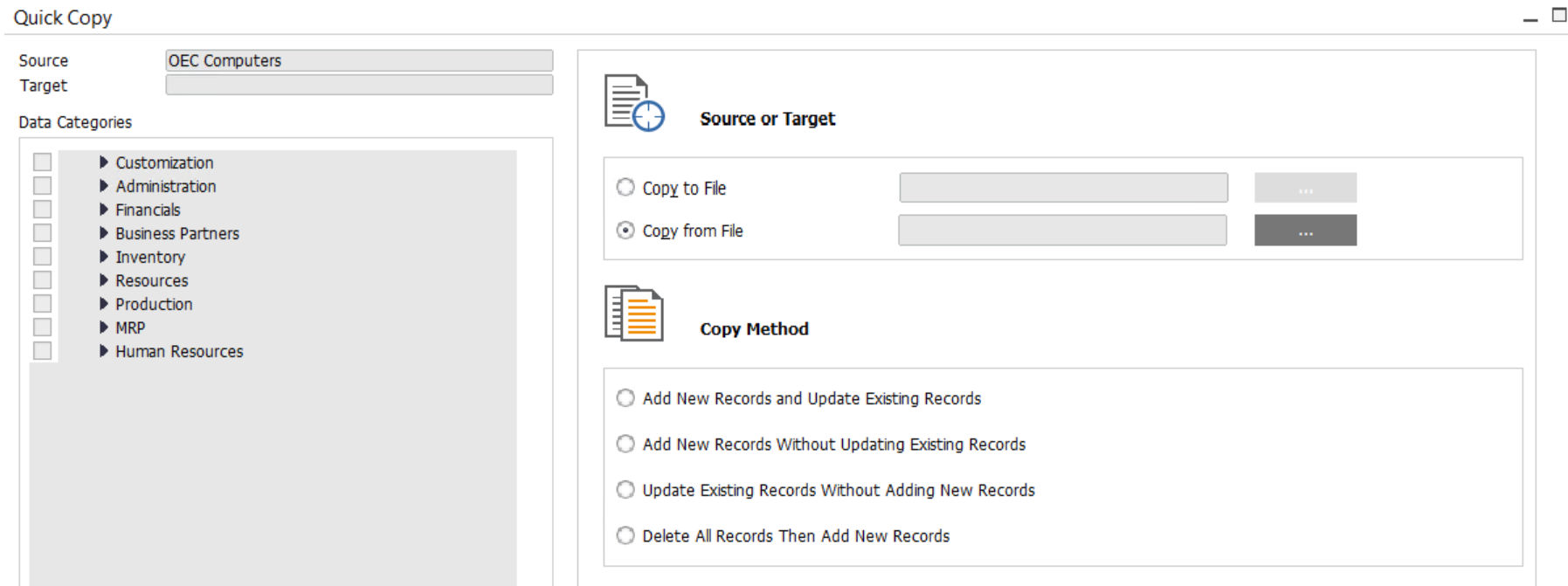Viewport: 1568px width, 586px height.
Task: Select the MRP tree item
Action: click(x=130, y=327)
